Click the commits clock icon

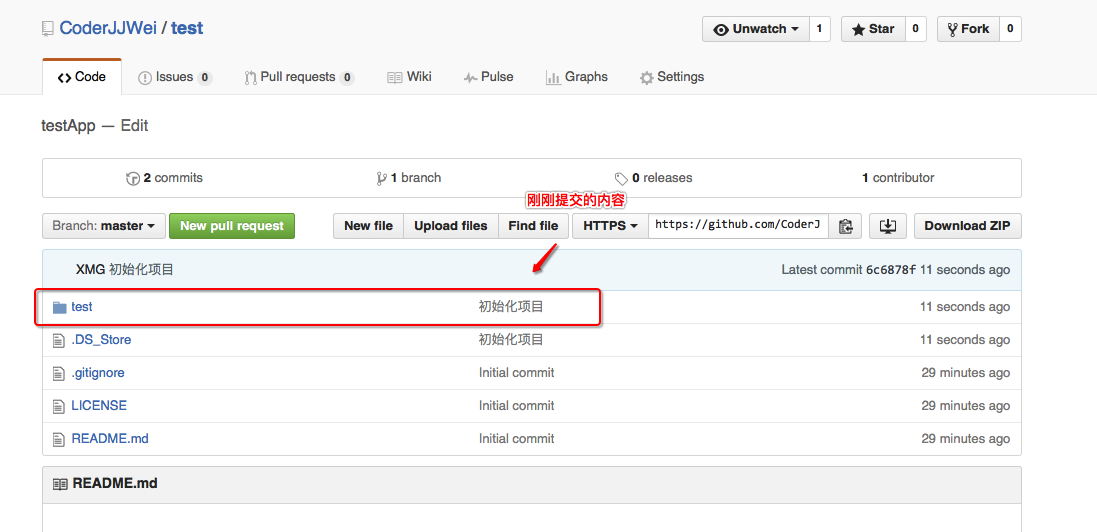tap(133, 178)
